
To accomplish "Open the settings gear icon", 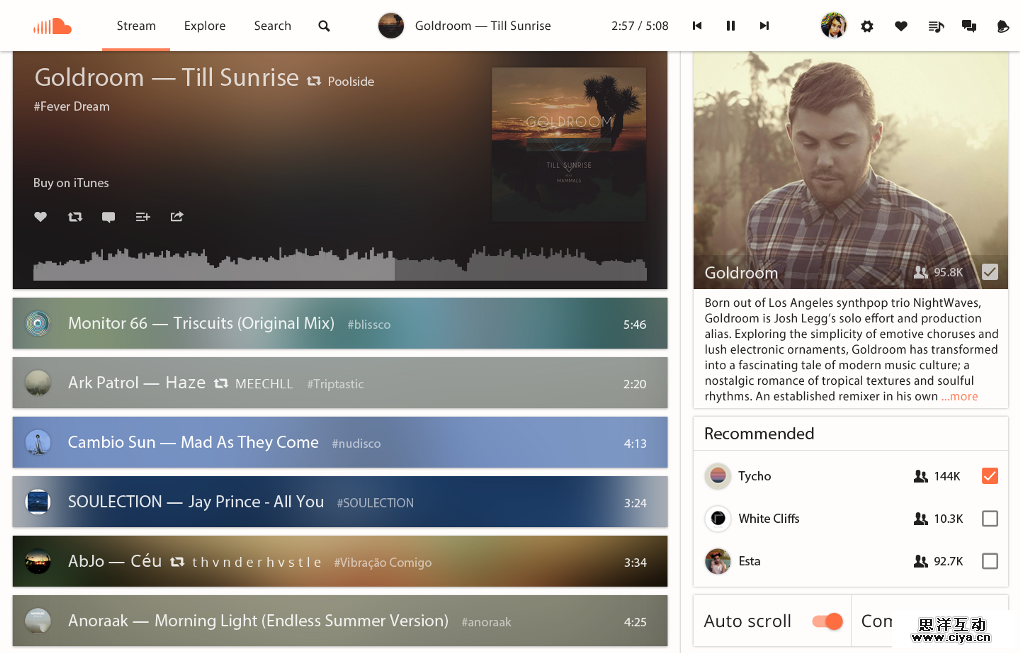I will [867, 26].
